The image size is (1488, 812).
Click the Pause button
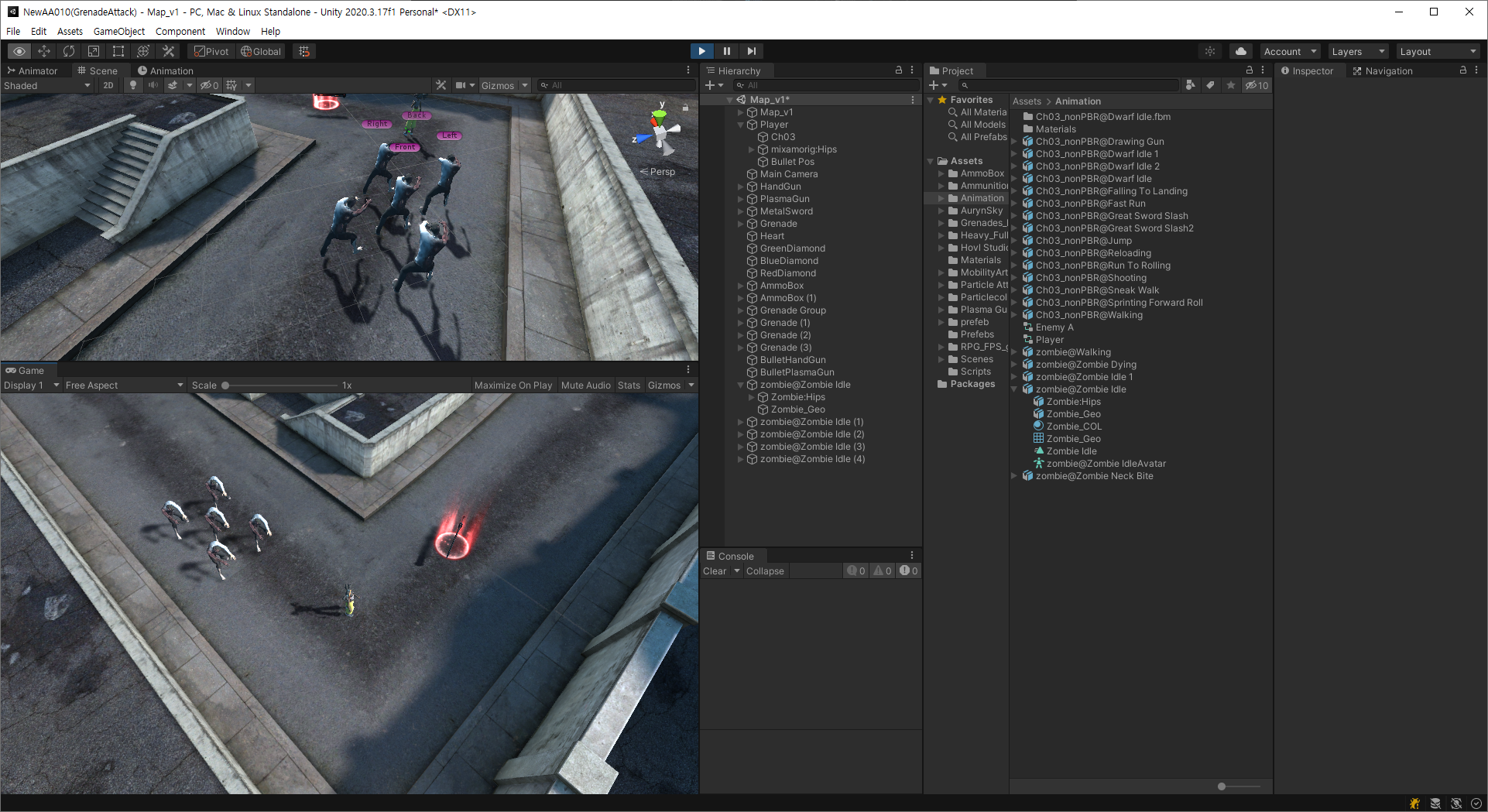pos(726,51)
